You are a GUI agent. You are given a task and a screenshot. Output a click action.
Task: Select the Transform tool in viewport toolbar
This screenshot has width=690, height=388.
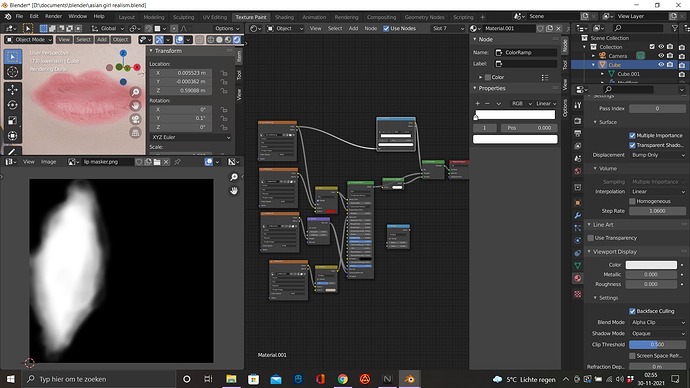pos(12,136)
